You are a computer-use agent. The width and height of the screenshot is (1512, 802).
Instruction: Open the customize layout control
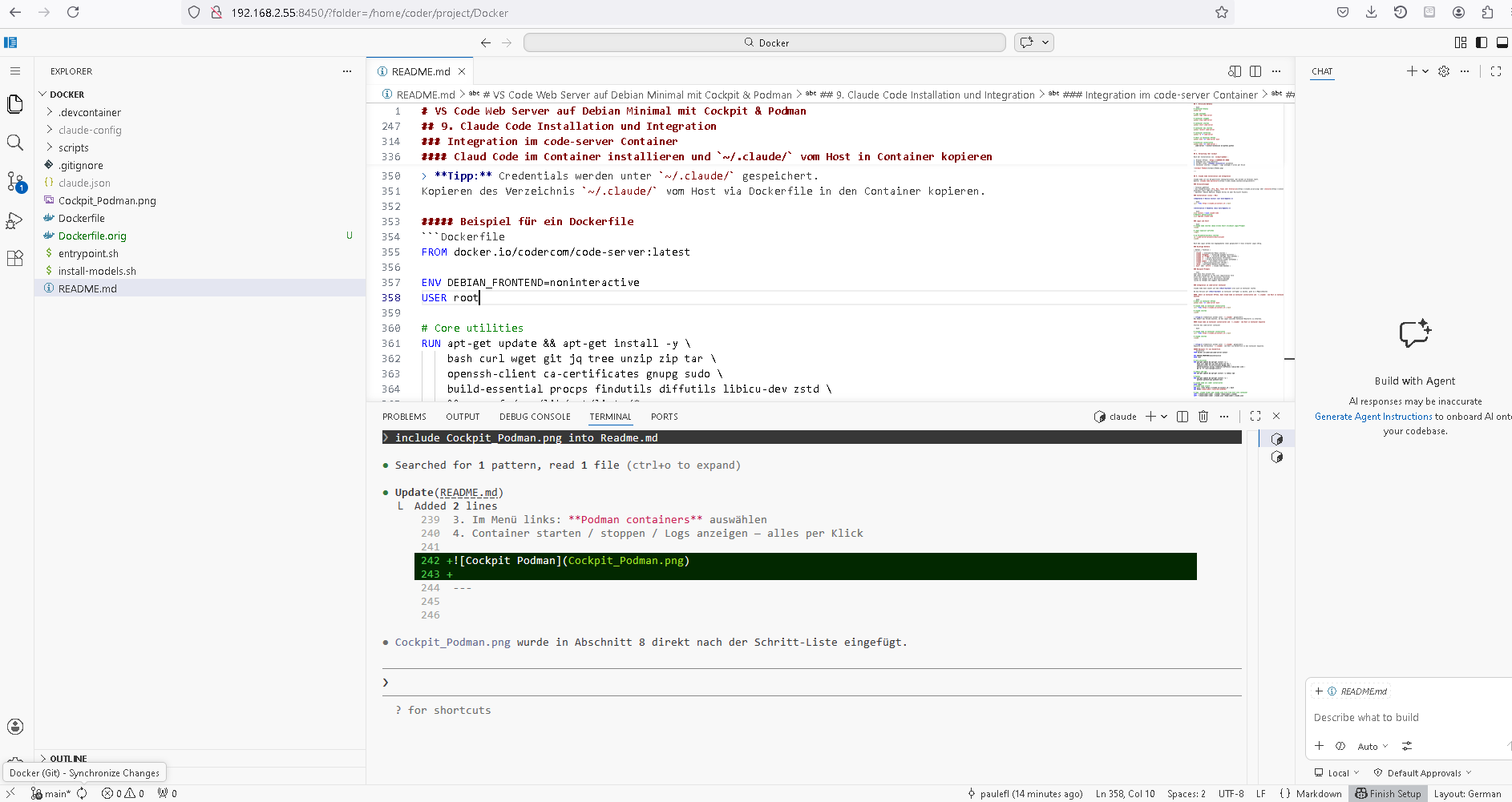(1461, 42)
